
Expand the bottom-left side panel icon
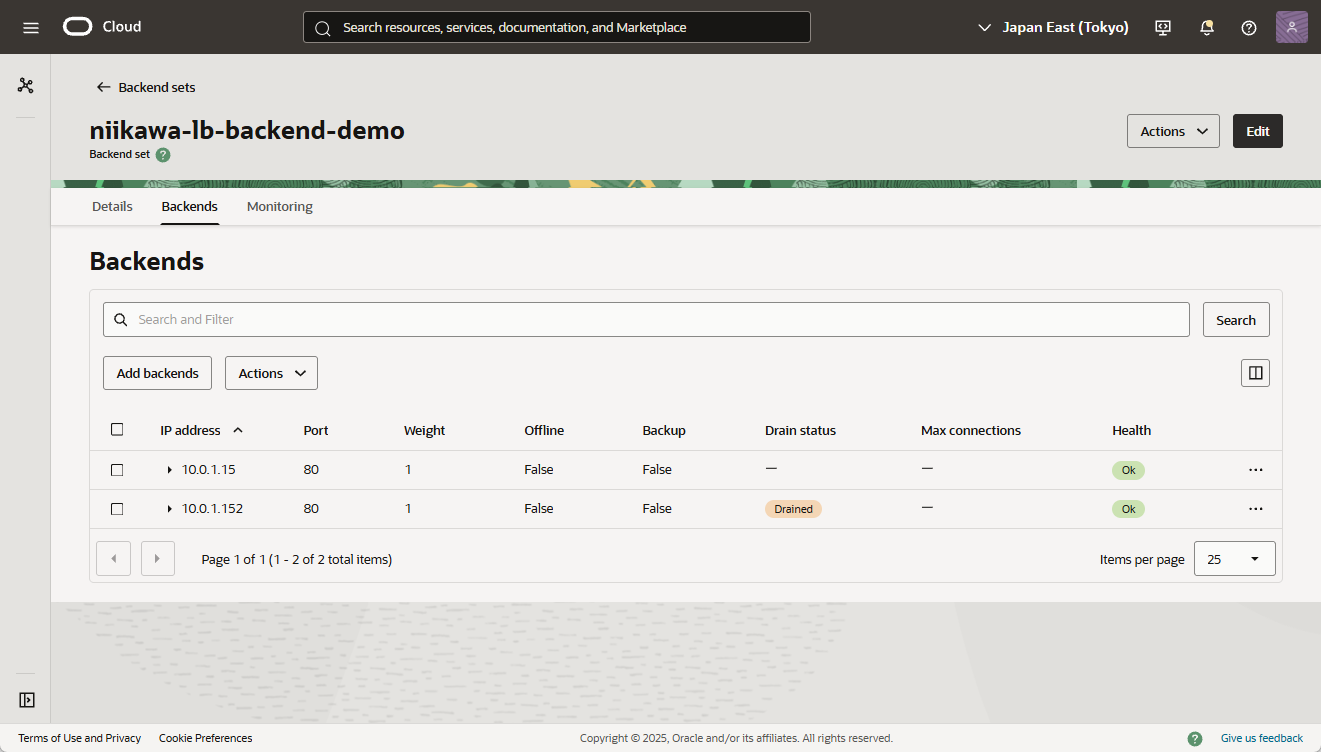click(x=27, y=700)
